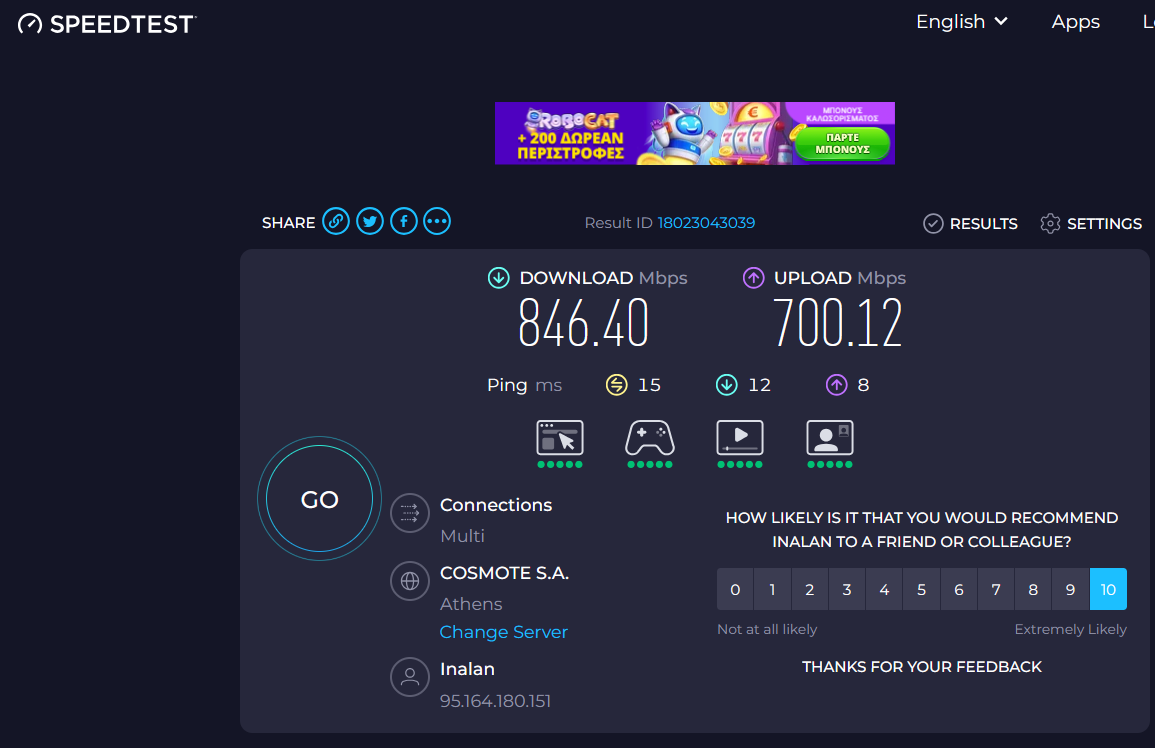The width and height of the screenshot is (1155, 748).
Task: Click the Connections mode icon
Action: click(410, 513)
